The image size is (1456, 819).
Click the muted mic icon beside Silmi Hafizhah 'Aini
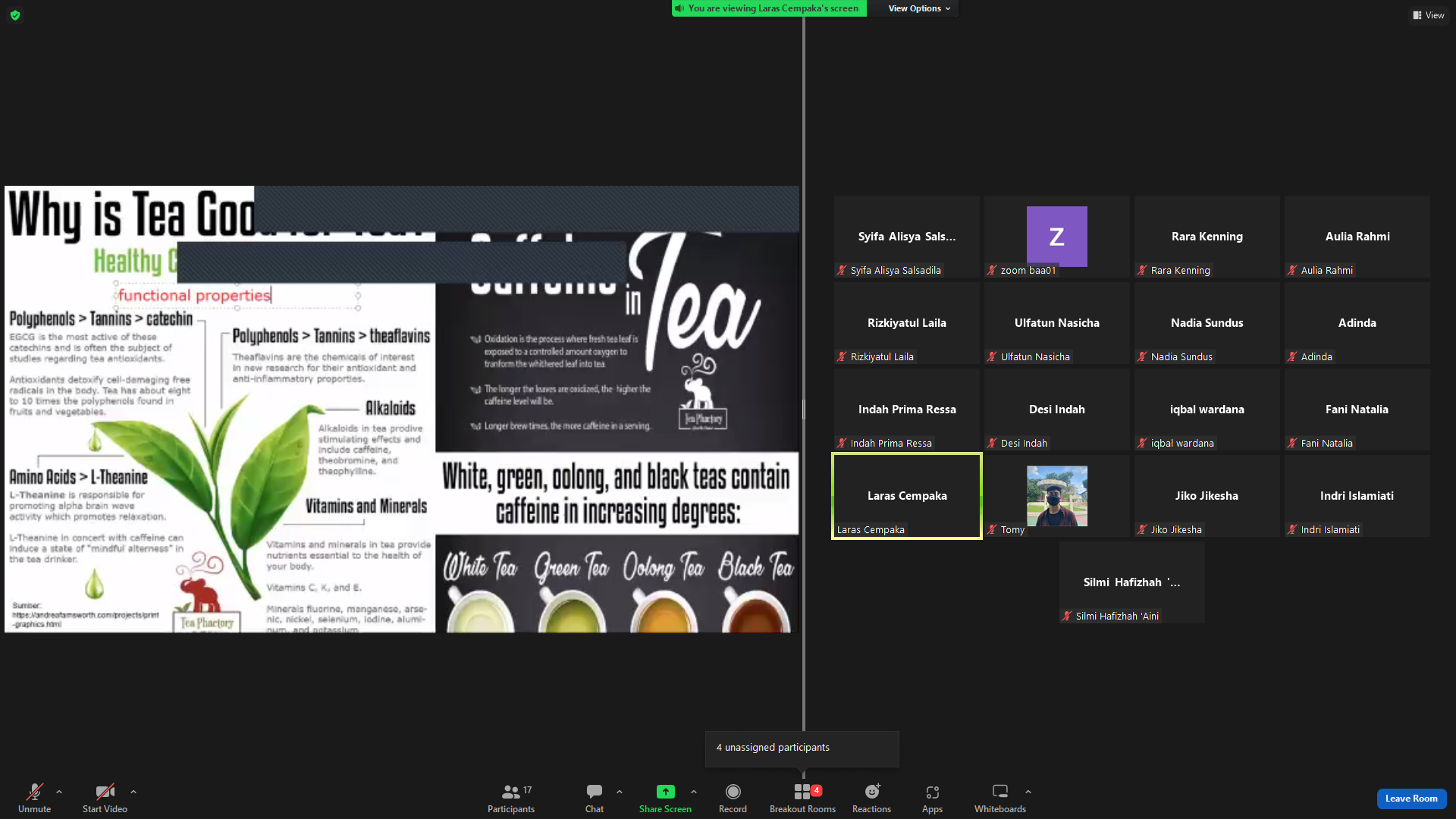point(1067,616)
